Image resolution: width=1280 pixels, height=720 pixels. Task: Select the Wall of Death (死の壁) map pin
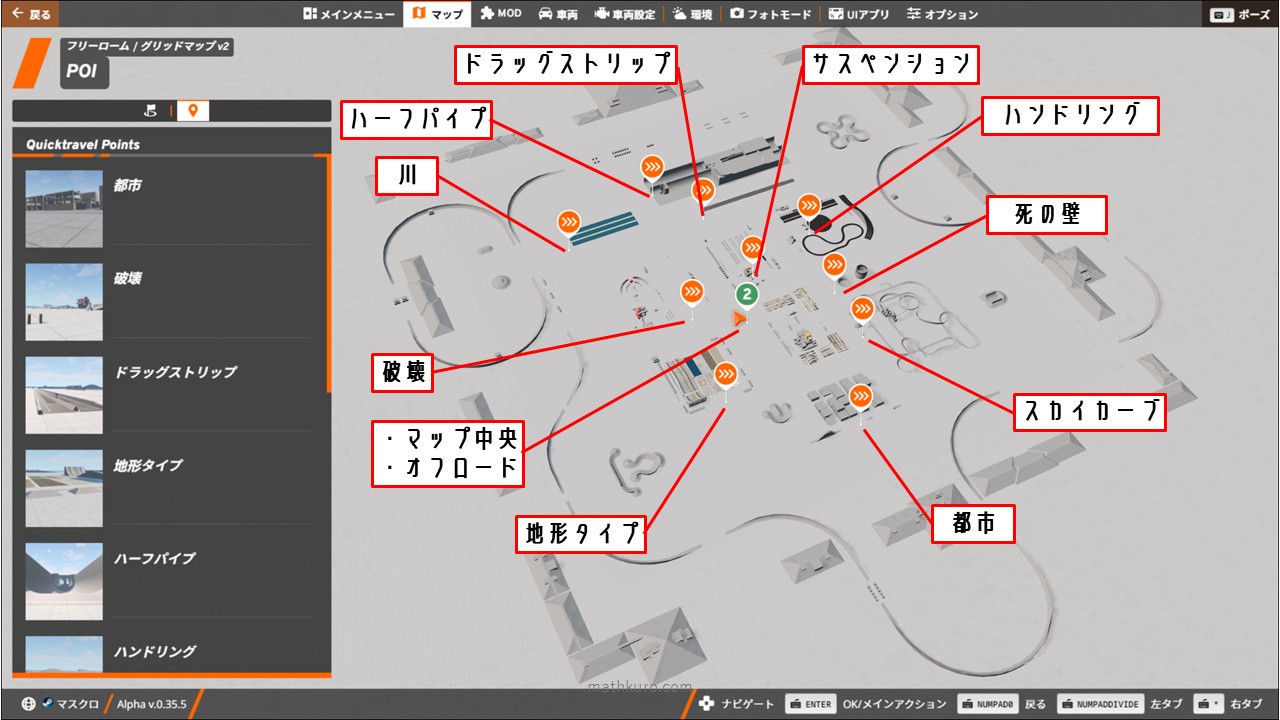(x=834, y=265)
